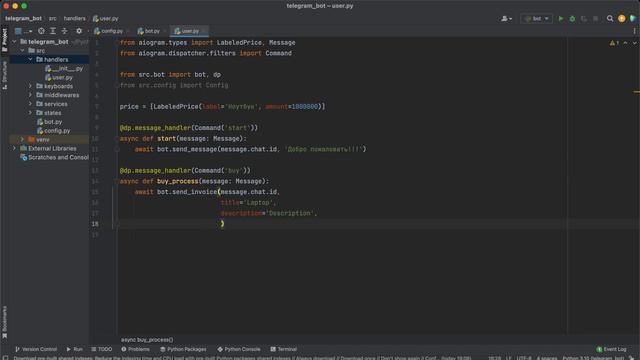Open the Python Packages tool window
Image resolution: width=640 pixels, height=360 pixels.
click(183, 349)
